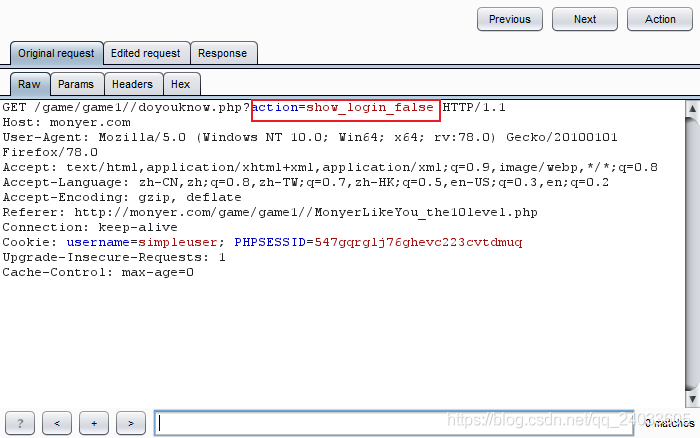The height and width of the screenshot is (438, 700).
Task: Go to next match with > button
Action: click(x=131, y=423)
